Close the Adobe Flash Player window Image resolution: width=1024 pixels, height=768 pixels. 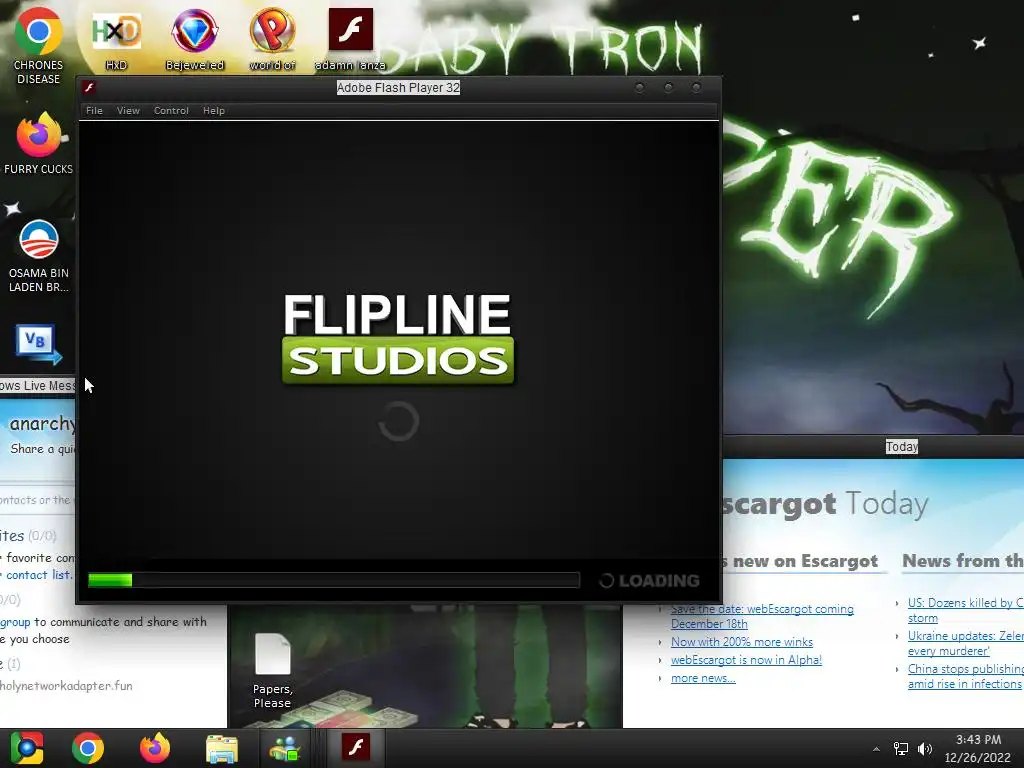696,88
